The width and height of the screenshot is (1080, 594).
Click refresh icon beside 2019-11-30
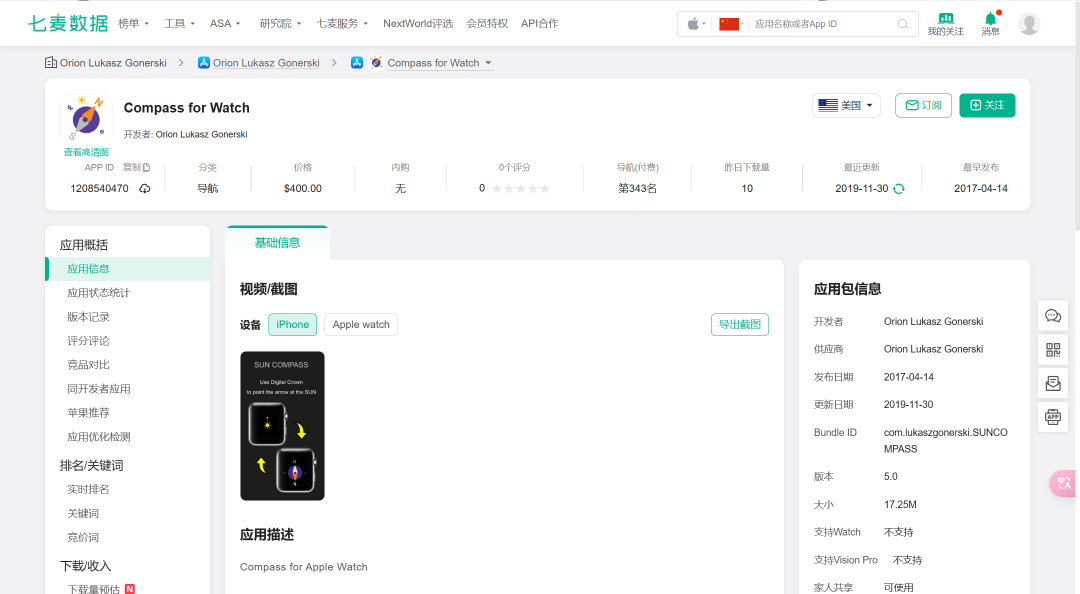899,188
